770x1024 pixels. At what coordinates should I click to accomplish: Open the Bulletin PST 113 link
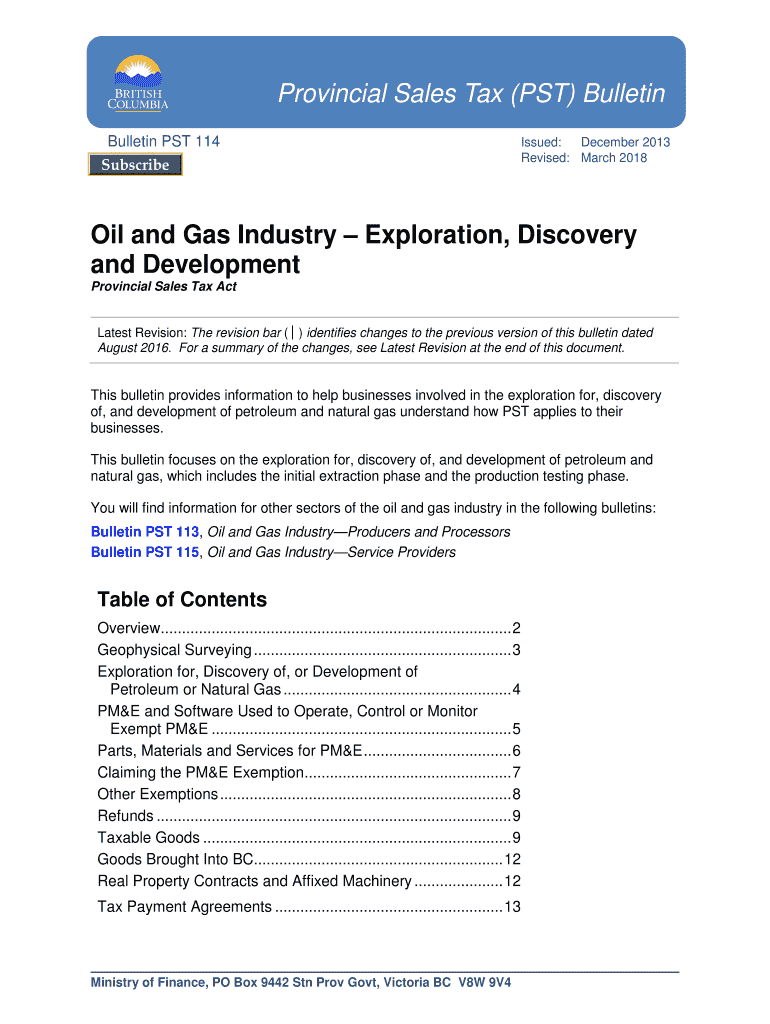(x=144, y=532)
